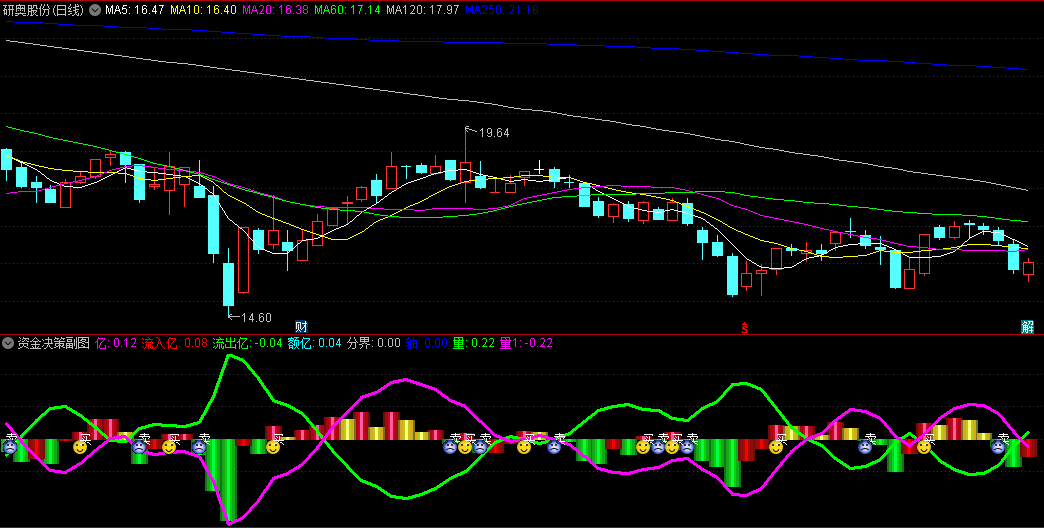Screen dimensions: 1044x528
Task: Click the green MA60: 17.14 label
Action: click(347, 10)
